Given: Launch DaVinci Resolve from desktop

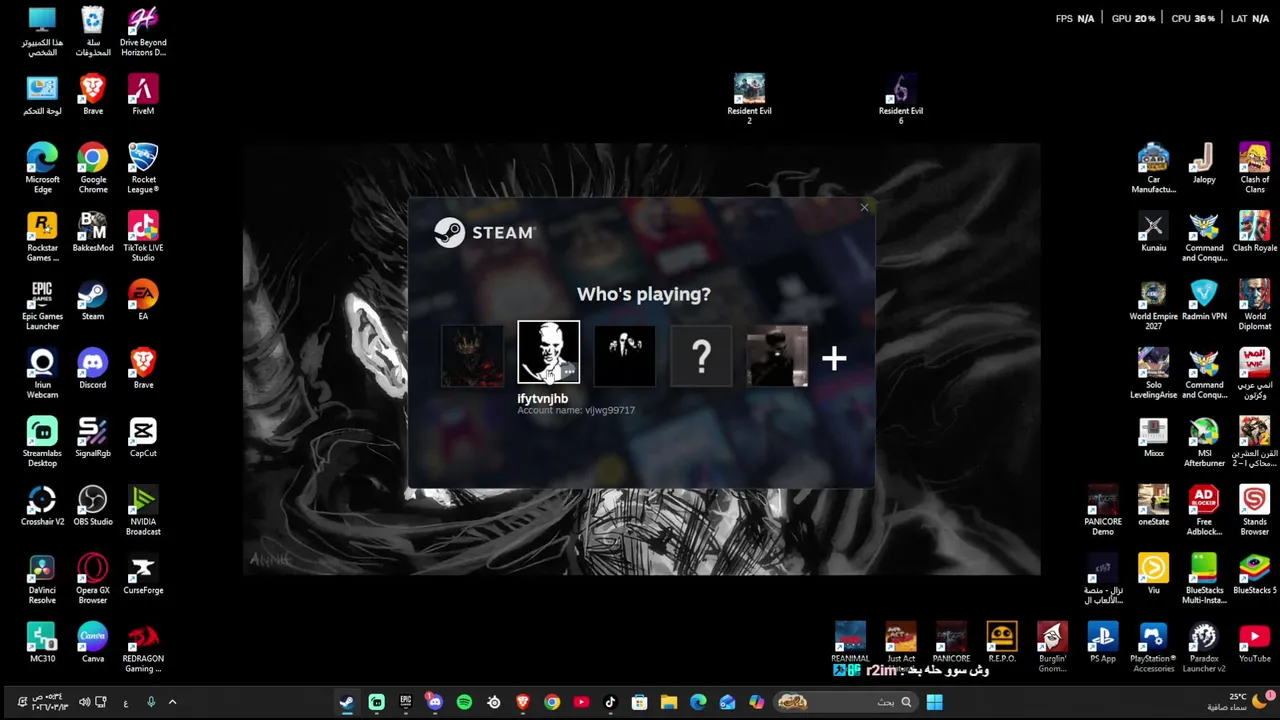Looking at the screenshot, I should 42,578.
